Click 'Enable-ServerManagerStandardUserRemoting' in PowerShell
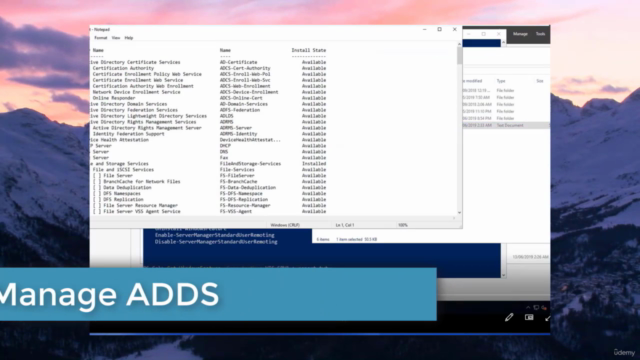 (x=215, y=235)
